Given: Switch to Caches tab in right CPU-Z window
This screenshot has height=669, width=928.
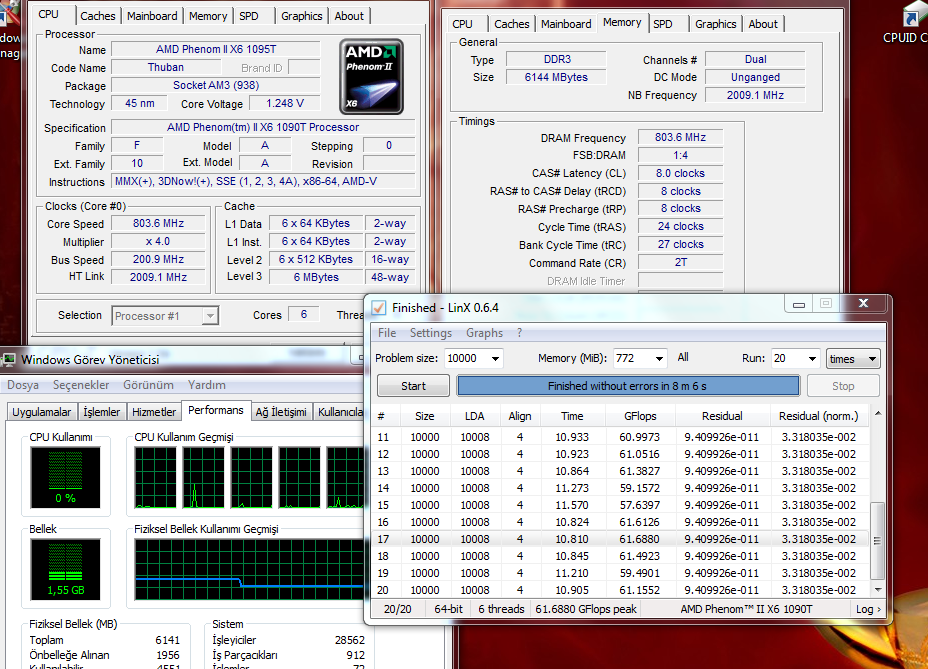Looking at the screenshot, I should tap(511, 24).
